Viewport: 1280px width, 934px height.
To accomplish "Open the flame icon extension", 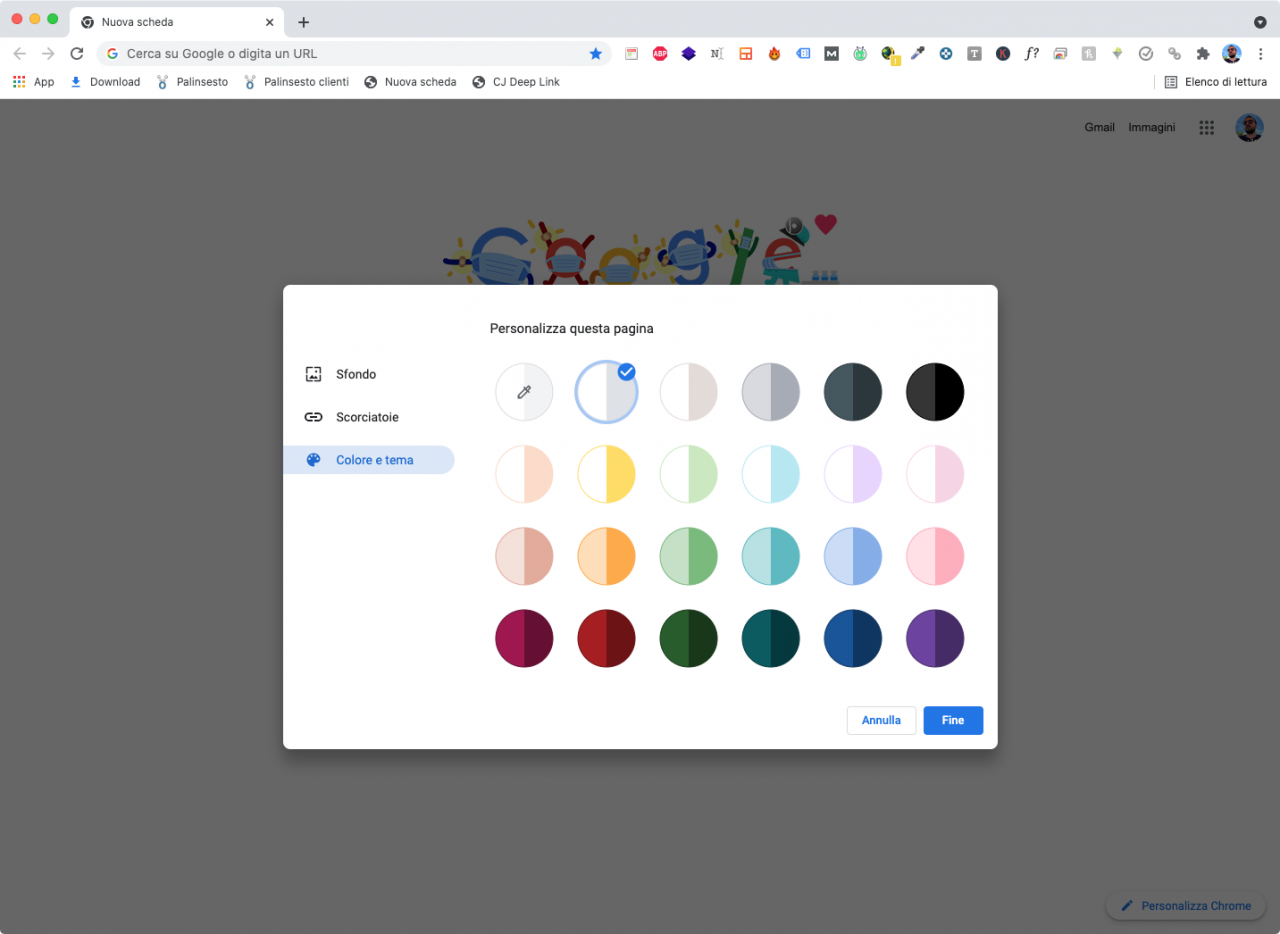I will point(774,54).
